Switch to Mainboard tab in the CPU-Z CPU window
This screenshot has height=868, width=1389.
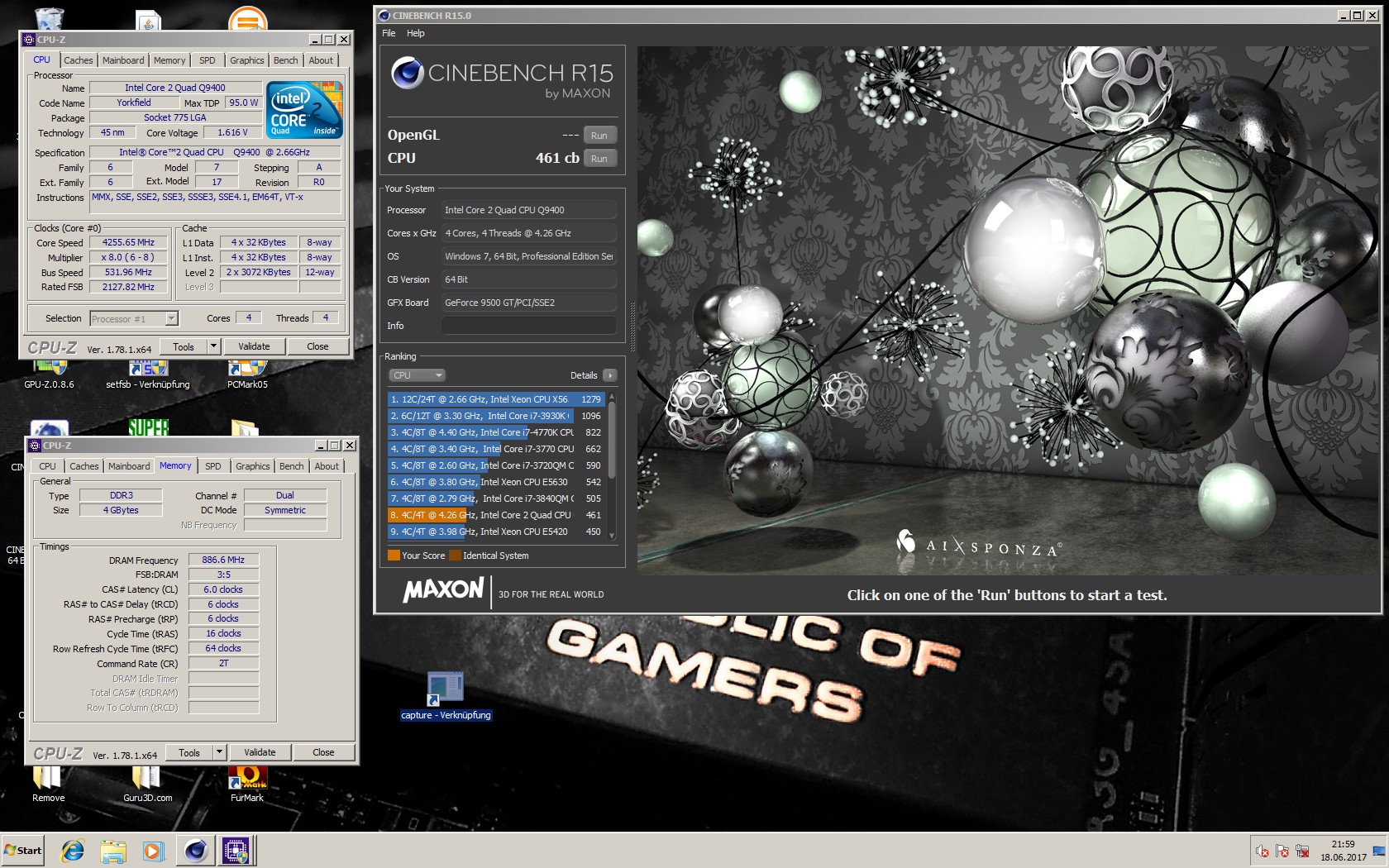123,60
